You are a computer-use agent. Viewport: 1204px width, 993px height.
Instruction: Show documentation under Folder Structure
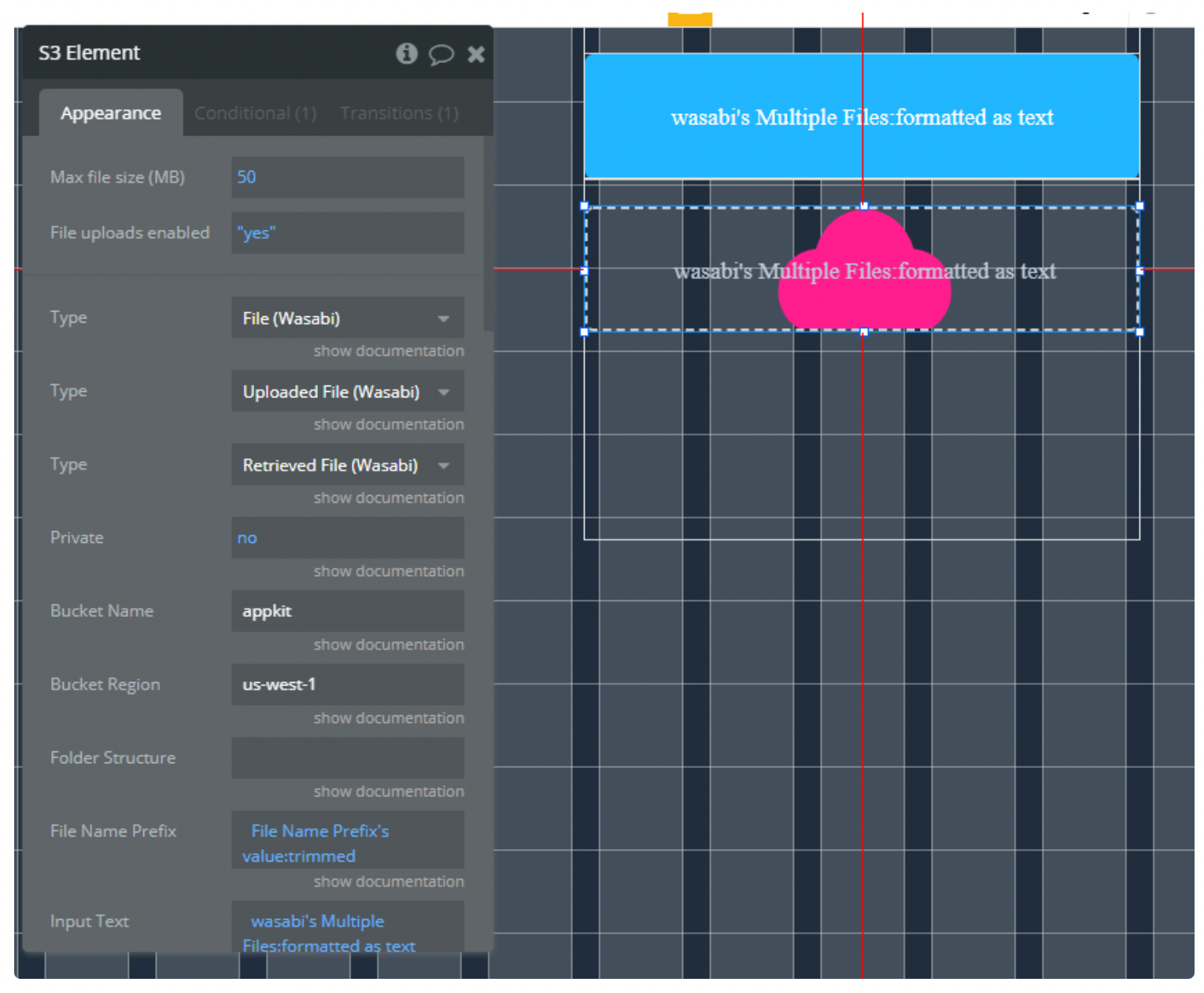pos(389,792)
